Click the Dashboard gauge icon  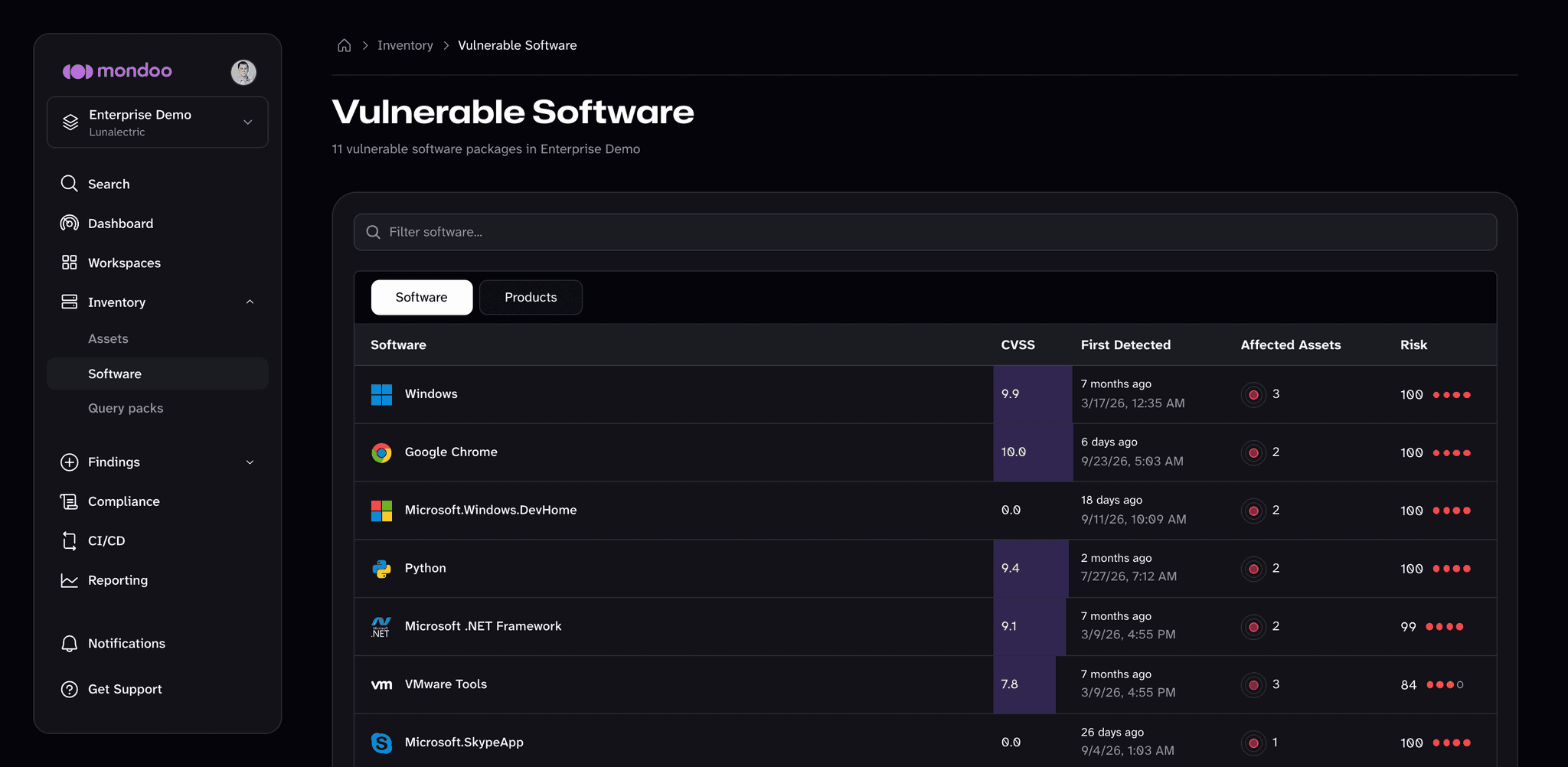point(69,223)
